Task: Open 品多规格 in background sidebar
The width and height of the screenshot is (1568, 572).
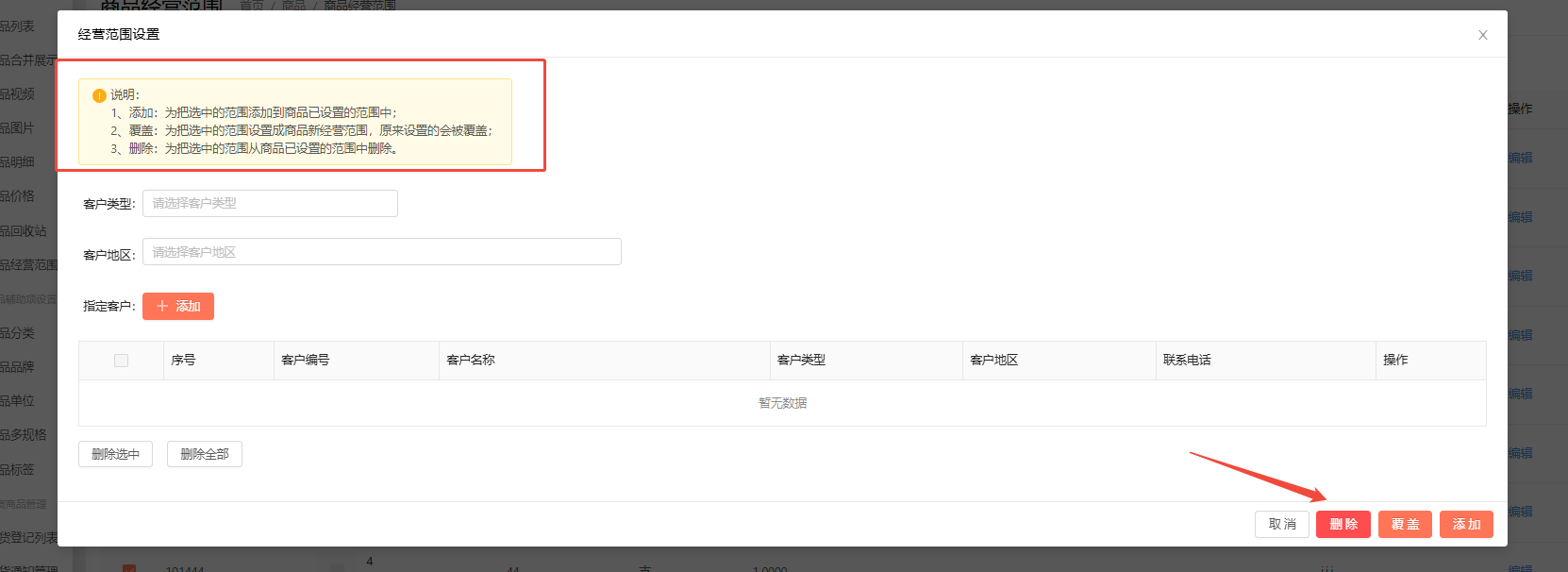Action: 23,434
